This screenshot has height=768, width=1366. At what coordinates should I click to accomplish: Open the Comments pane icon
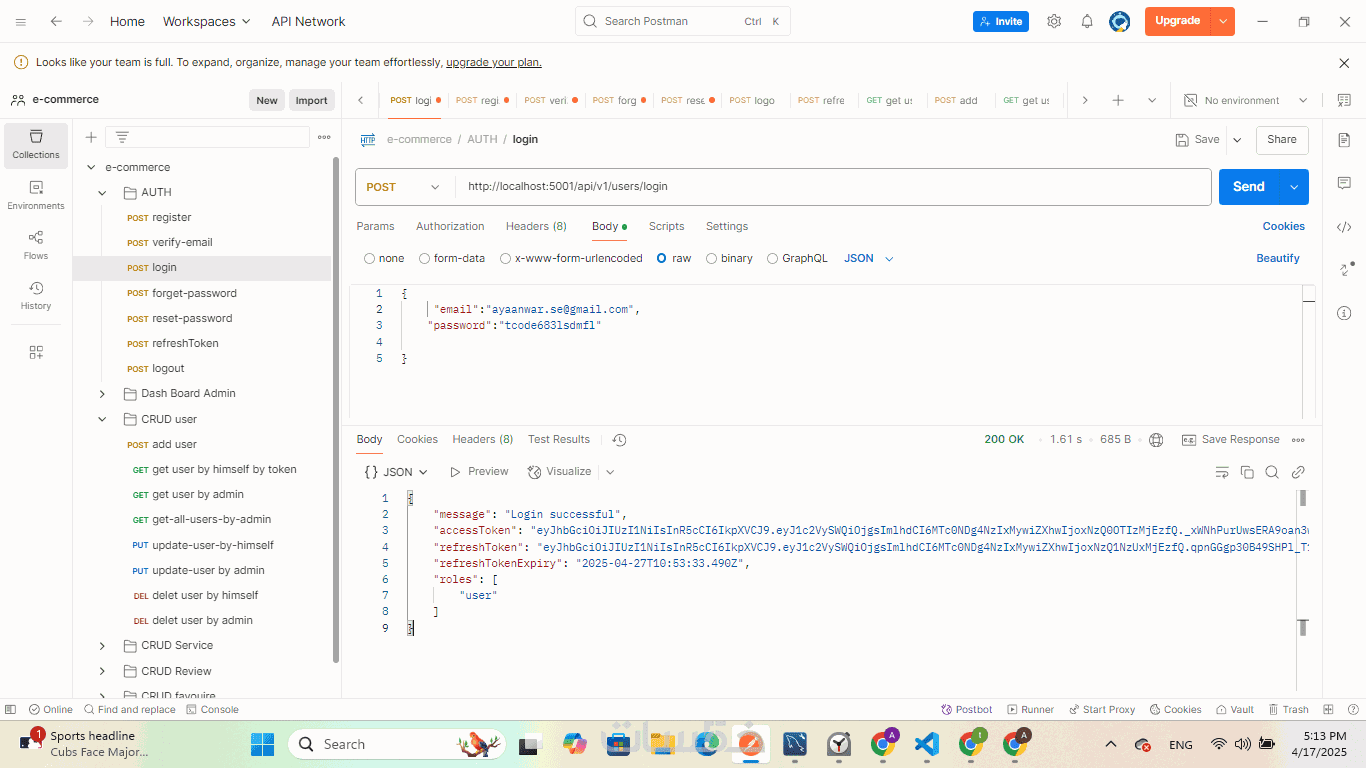[1344, 183]
